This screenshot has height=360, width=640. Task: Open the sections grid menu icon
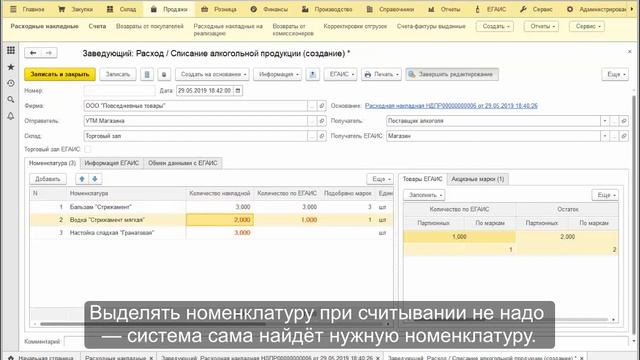pyautogui.click(x=11, y=50)
